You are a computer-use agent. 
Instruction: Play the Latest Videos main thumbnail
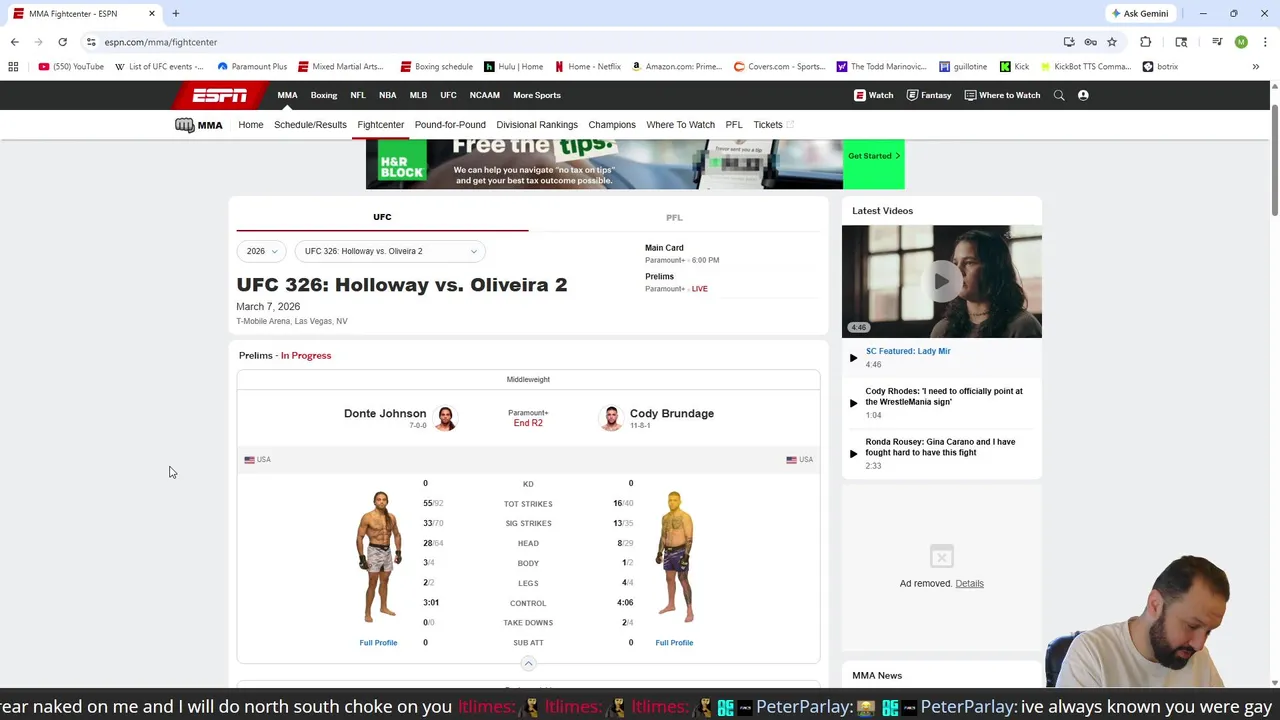(x=941, y=281)
